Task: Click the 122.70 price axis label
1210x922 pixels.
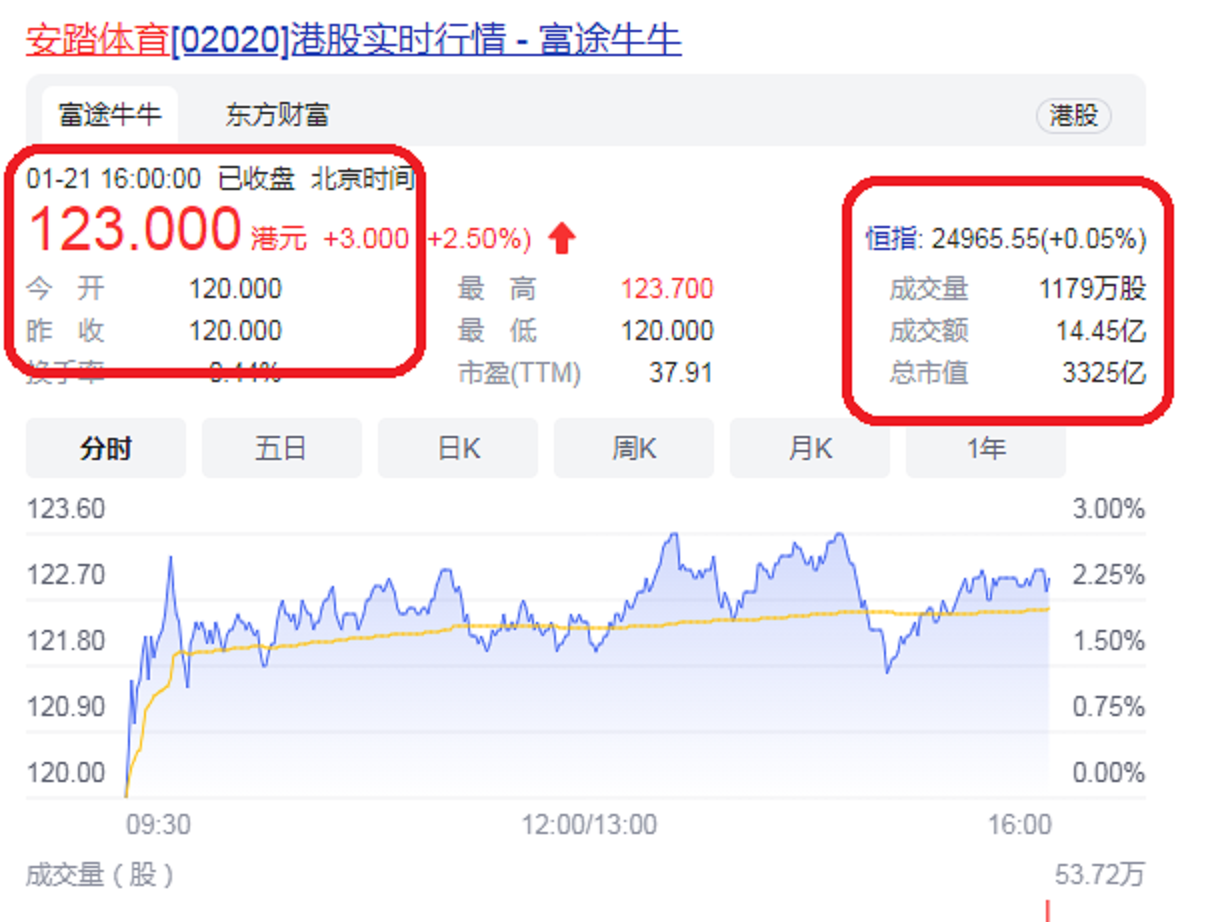Action: tap(65, 575)
